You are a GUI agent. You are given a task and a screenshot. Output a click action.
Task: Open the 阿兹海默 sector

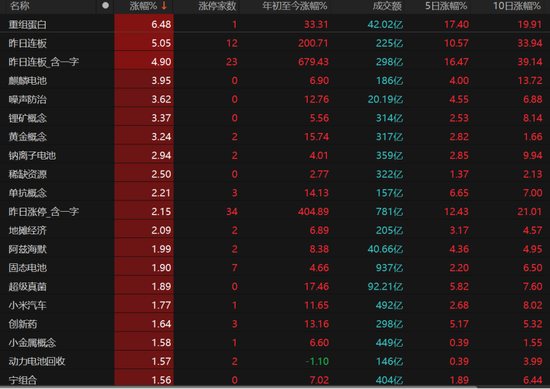pyautogui.click(x=28, y=249)
